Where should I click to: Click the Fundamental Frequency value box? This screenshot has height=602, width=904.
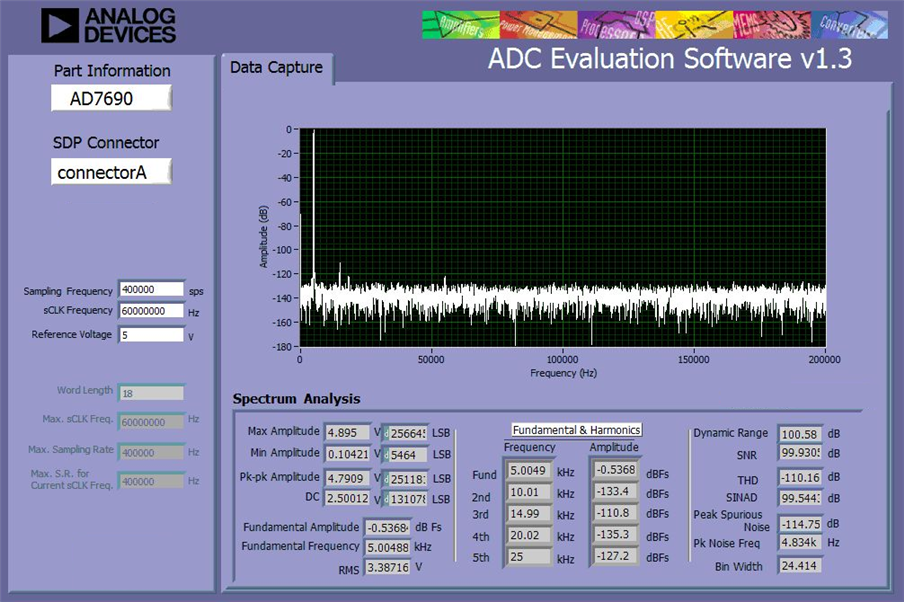[x=387, y=547]
